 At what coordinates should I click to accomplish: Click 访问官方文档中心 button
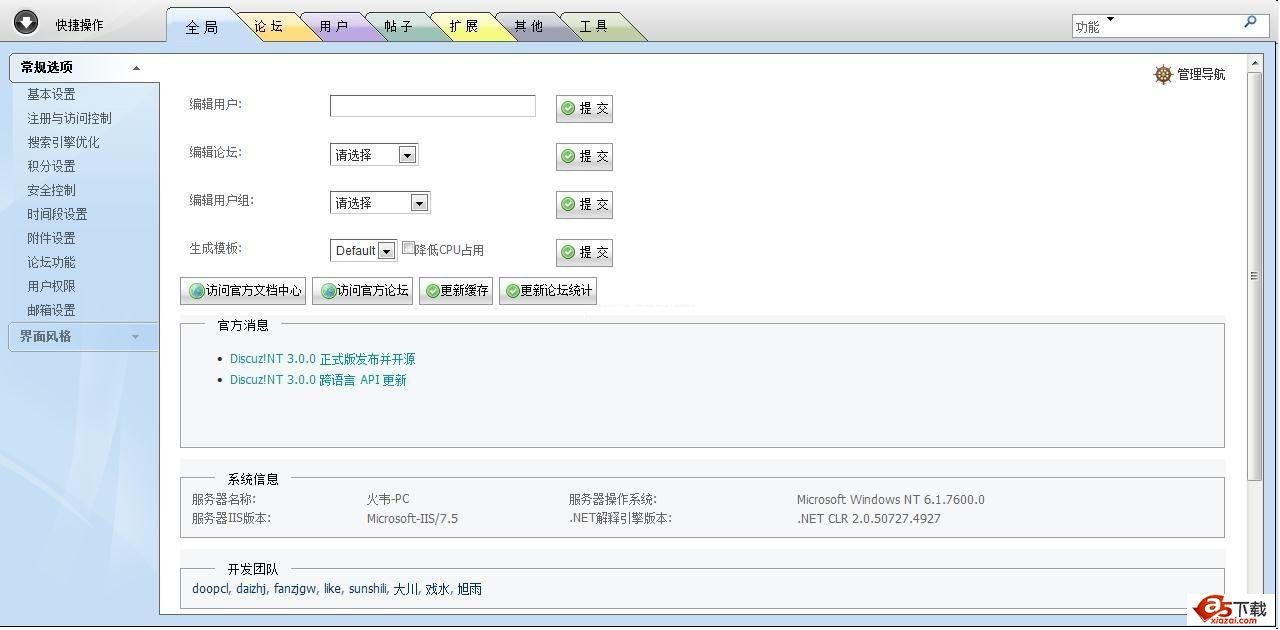[x=243, y=291]
